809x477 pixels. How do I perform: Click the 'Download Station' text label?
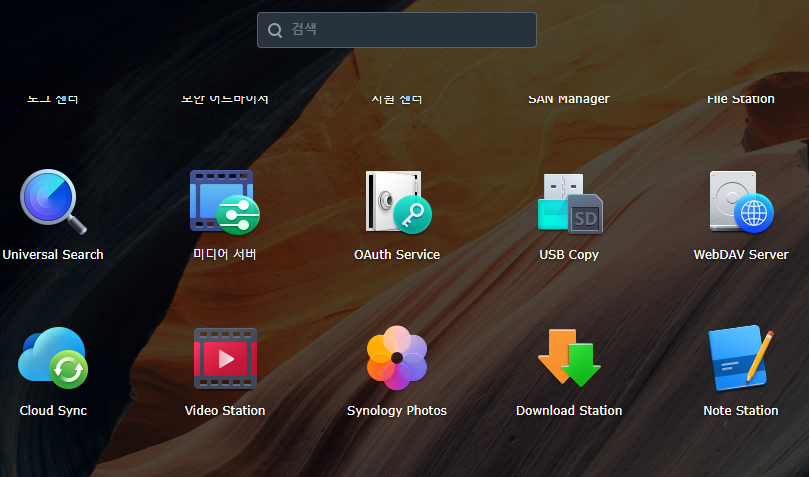pos(569,410)
